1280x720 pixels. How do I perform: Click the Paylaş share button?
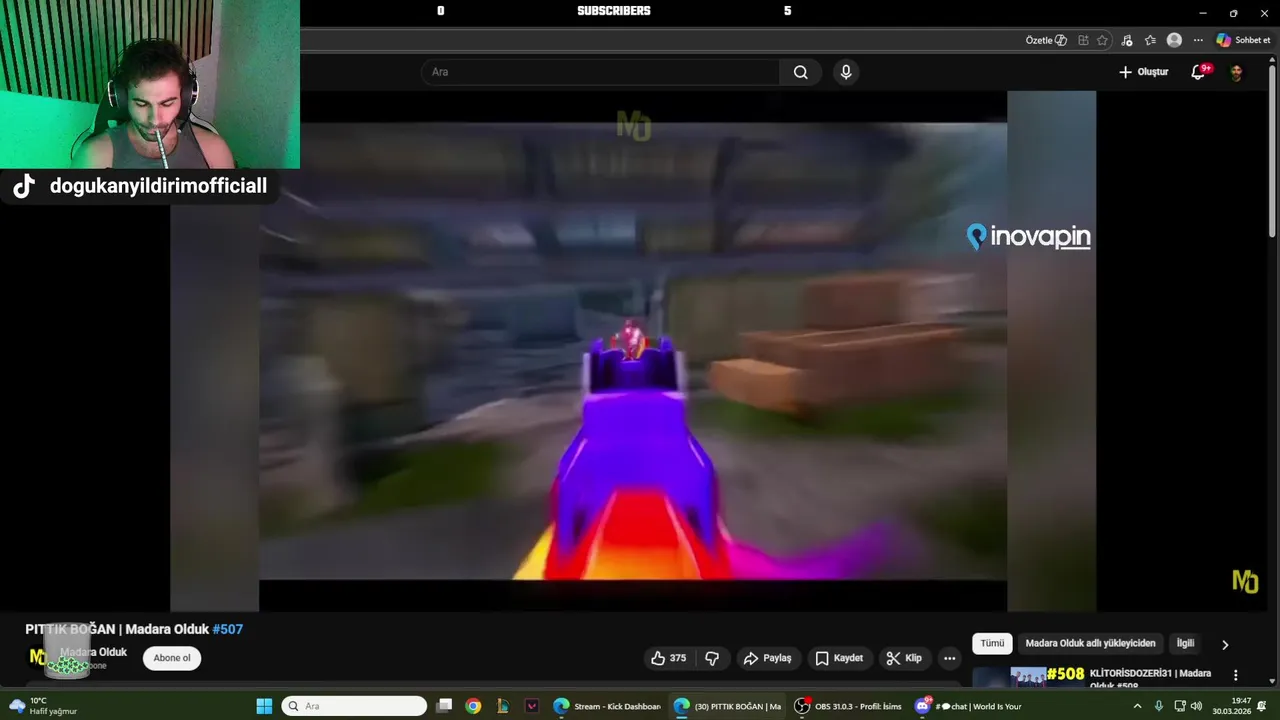767,658
